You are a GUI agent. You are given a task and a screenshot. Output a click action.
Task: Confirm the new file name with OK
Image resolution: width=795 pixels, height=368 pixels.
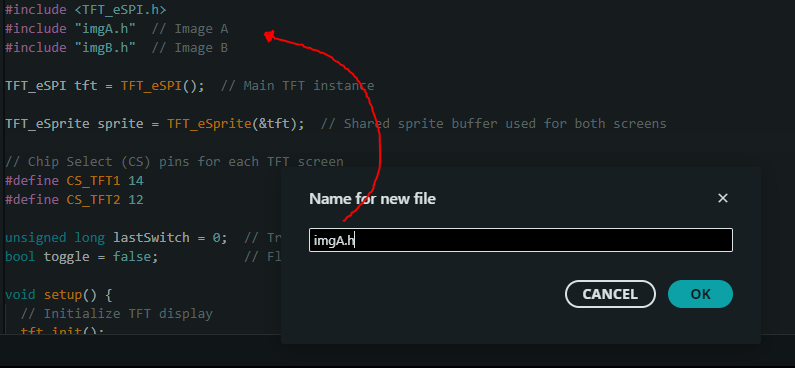point(700,294)
